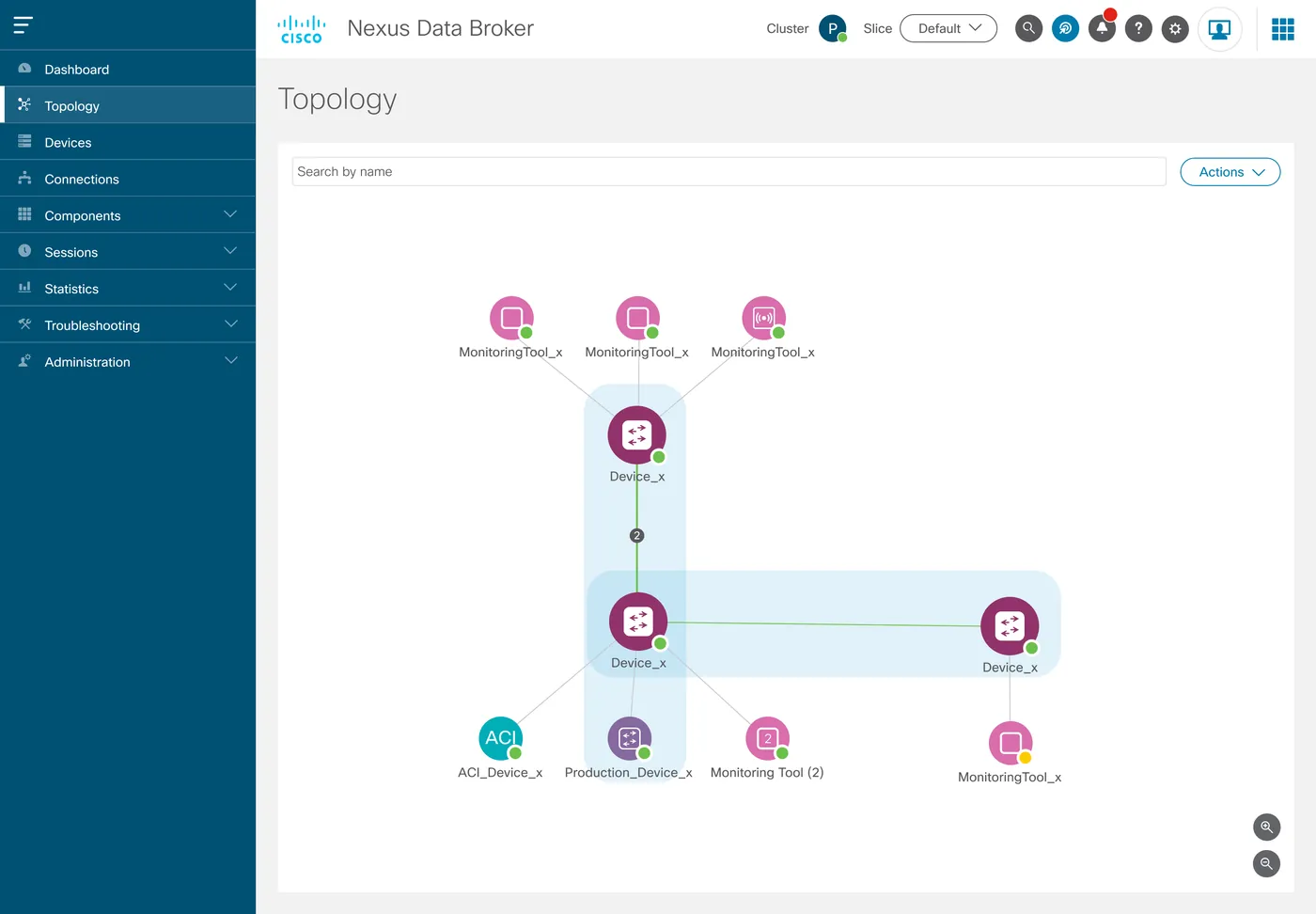The height and width of the screenshot is (914, 1316).
Task: Click the Cisco logo
Action: [x=302, y=29]
